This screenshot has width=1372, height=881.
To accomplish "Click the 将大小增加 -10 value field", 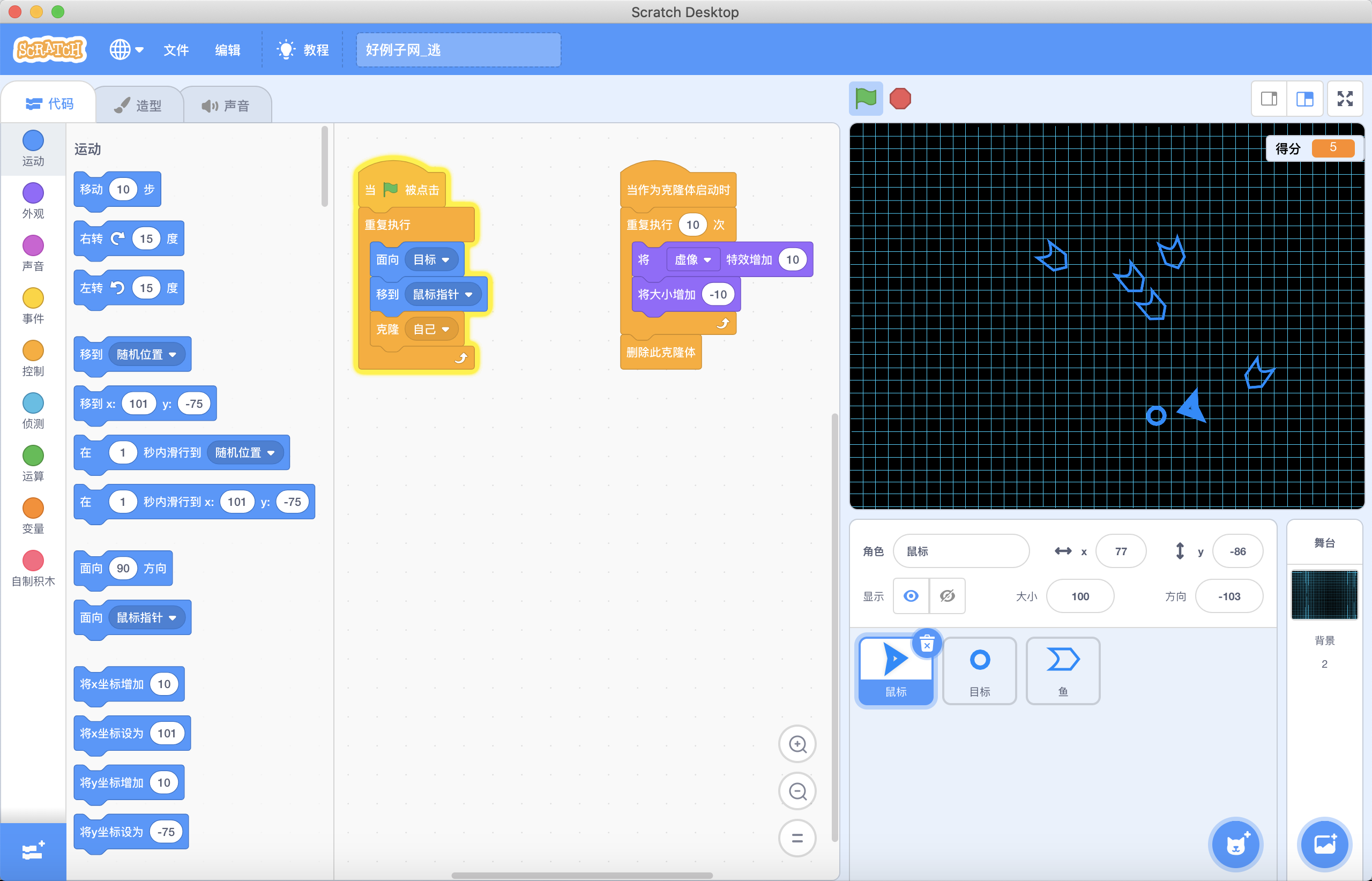I will 718,295.
